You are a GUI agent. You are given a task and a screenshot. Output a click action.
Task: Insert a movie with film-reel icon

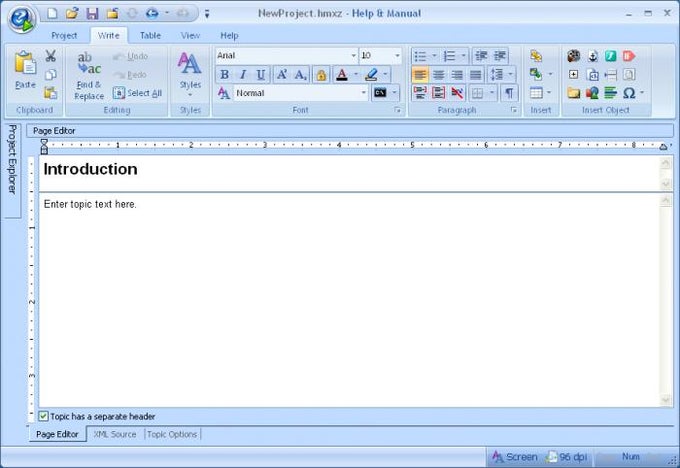[x=573, y=56]
